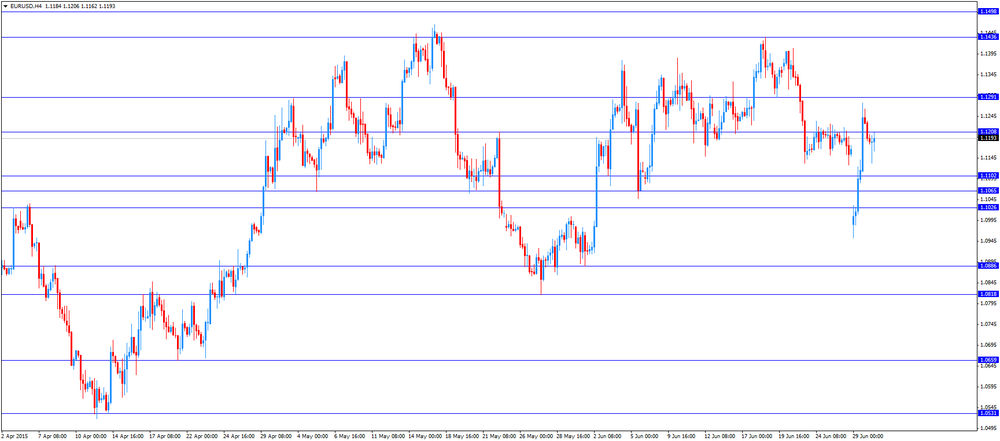
Task: Click the EURUSD,H4 chart title text
Action: (26, 5)
